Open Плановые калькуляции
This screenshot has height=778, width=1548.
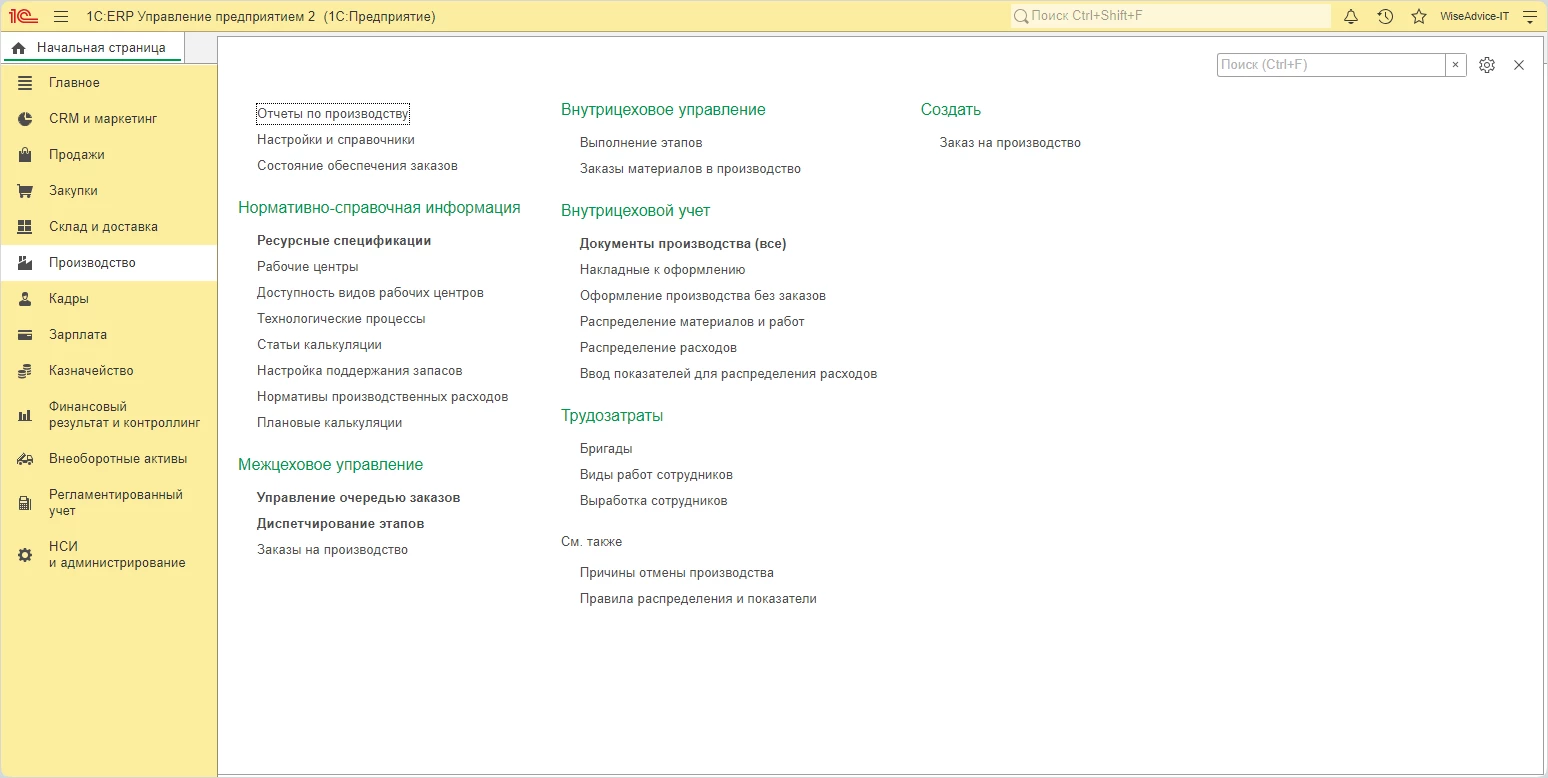(330, 423)
